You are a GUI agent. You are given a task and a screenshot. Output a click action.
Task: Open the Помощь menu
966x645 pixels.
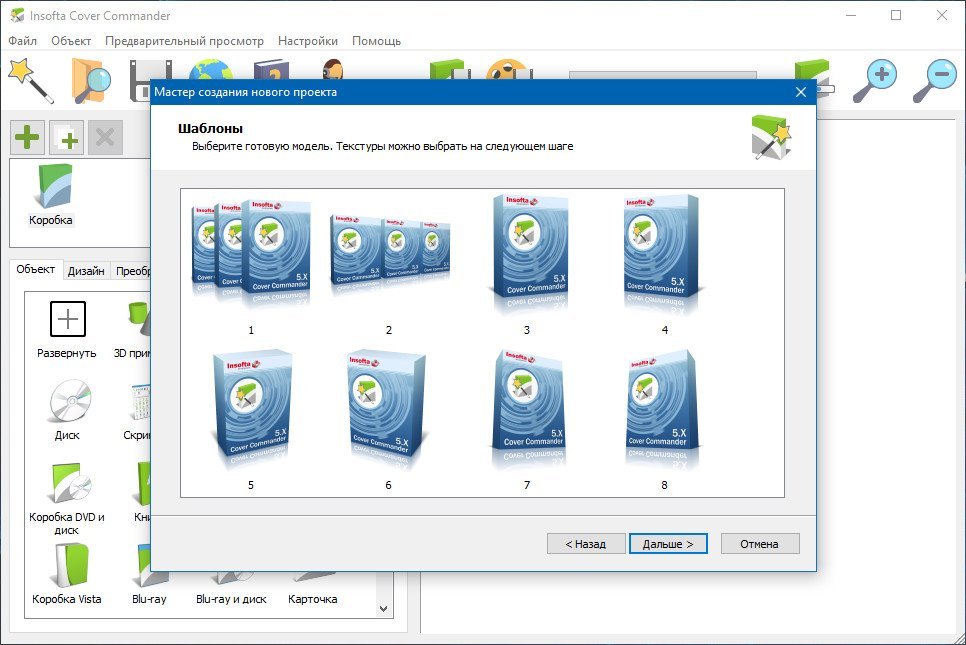(376, 41)
